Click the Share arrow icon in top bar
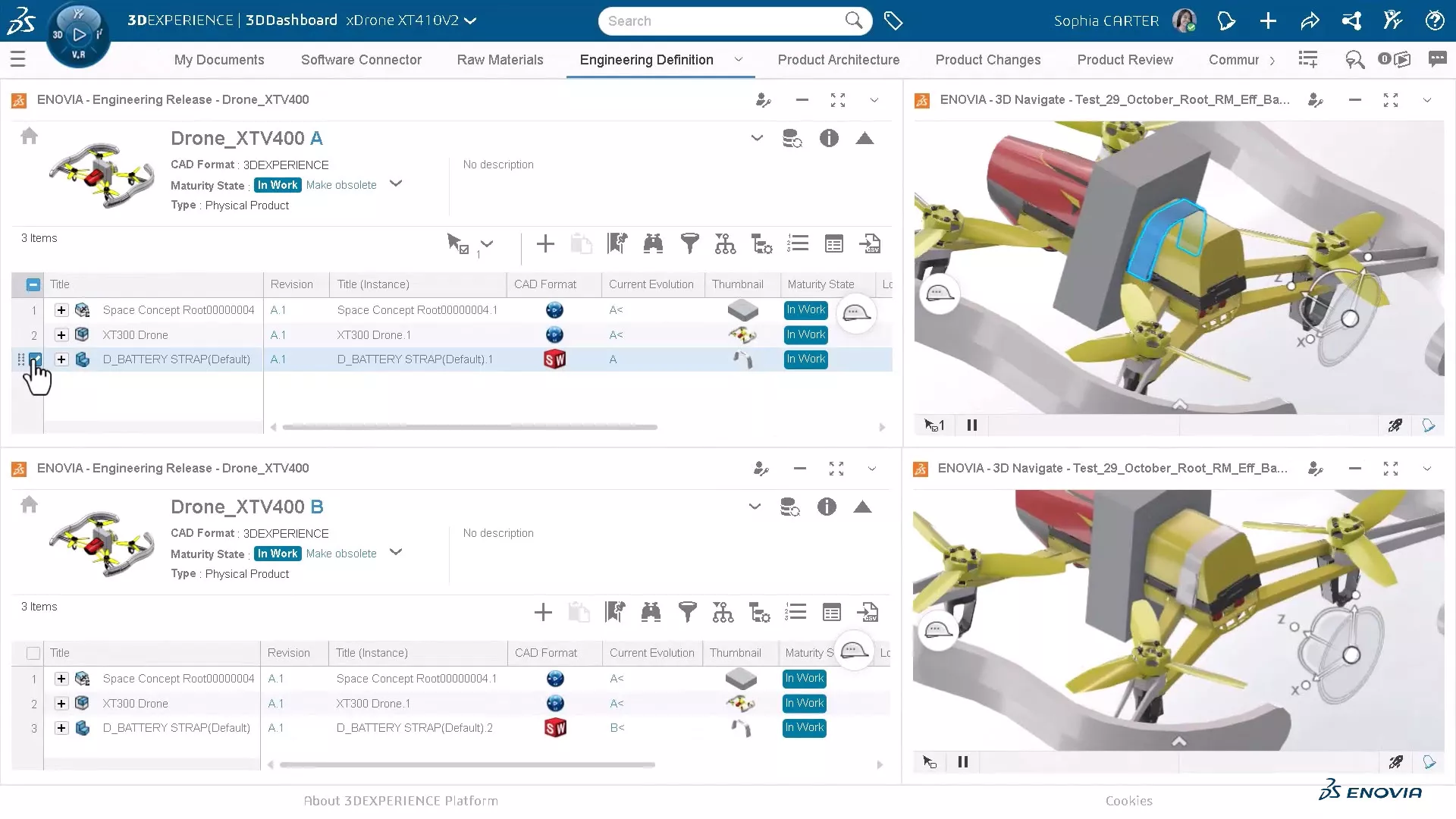 (x=1310, y=21)
